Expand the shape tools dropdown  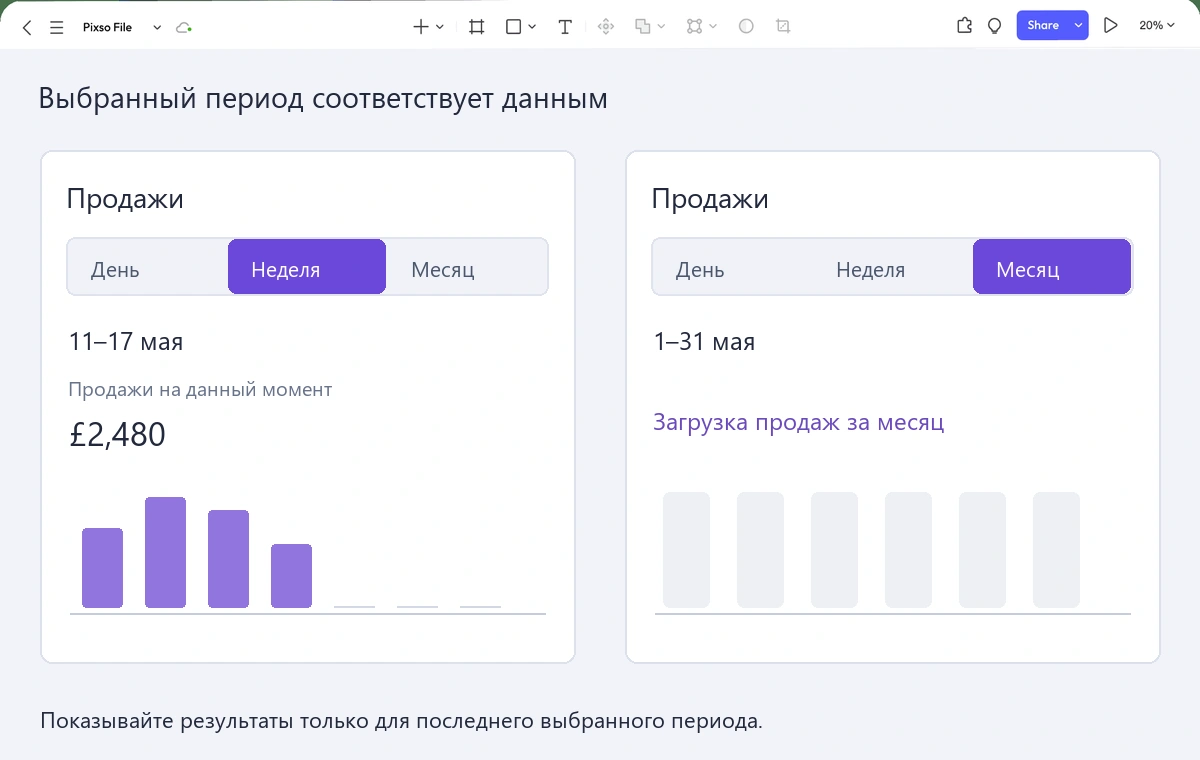[532, 27]
